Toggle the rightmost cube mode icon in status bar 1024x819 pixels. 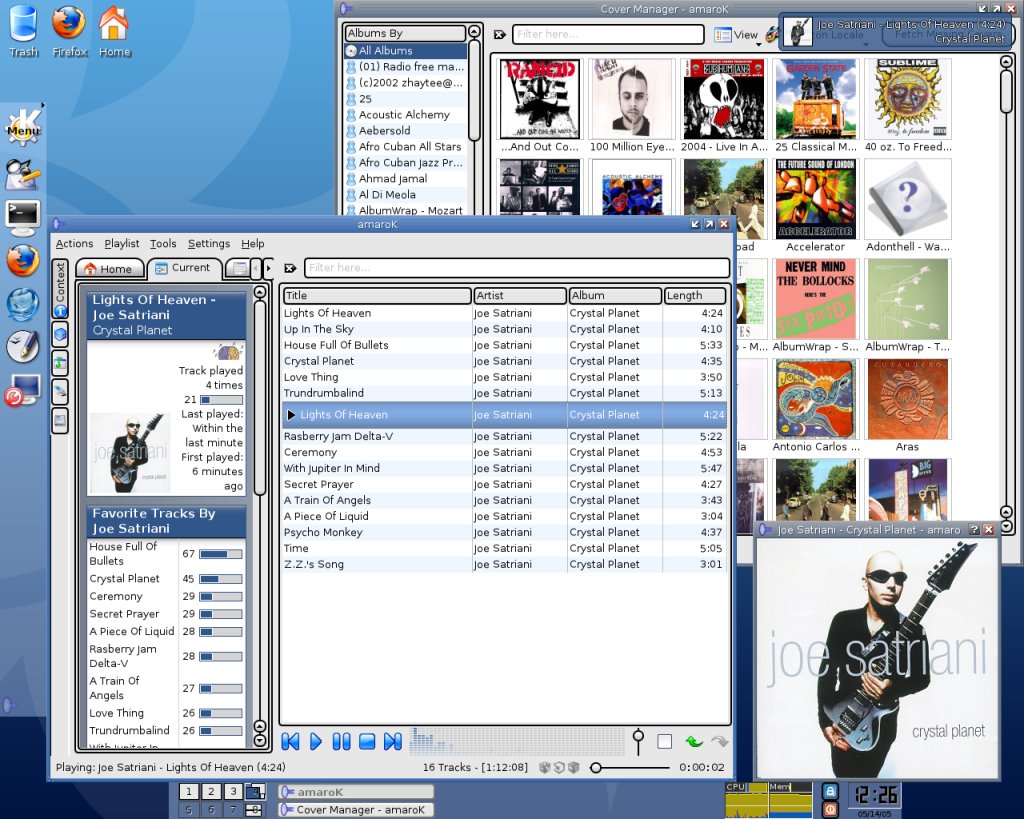574,767
